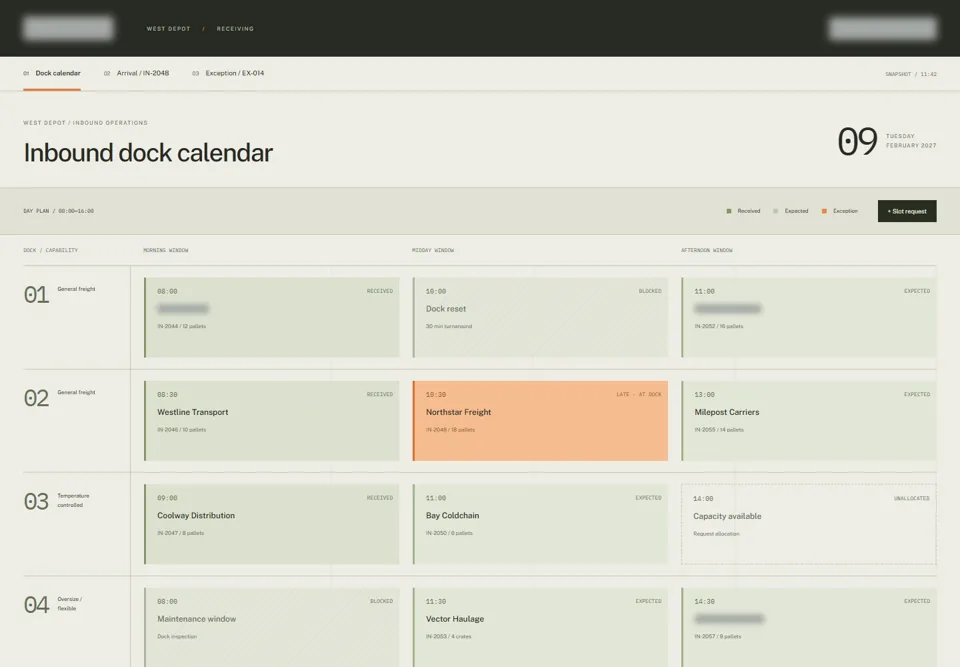Click the LATE - AT DOCK status label
960x667 pixels.
point(639,394)
